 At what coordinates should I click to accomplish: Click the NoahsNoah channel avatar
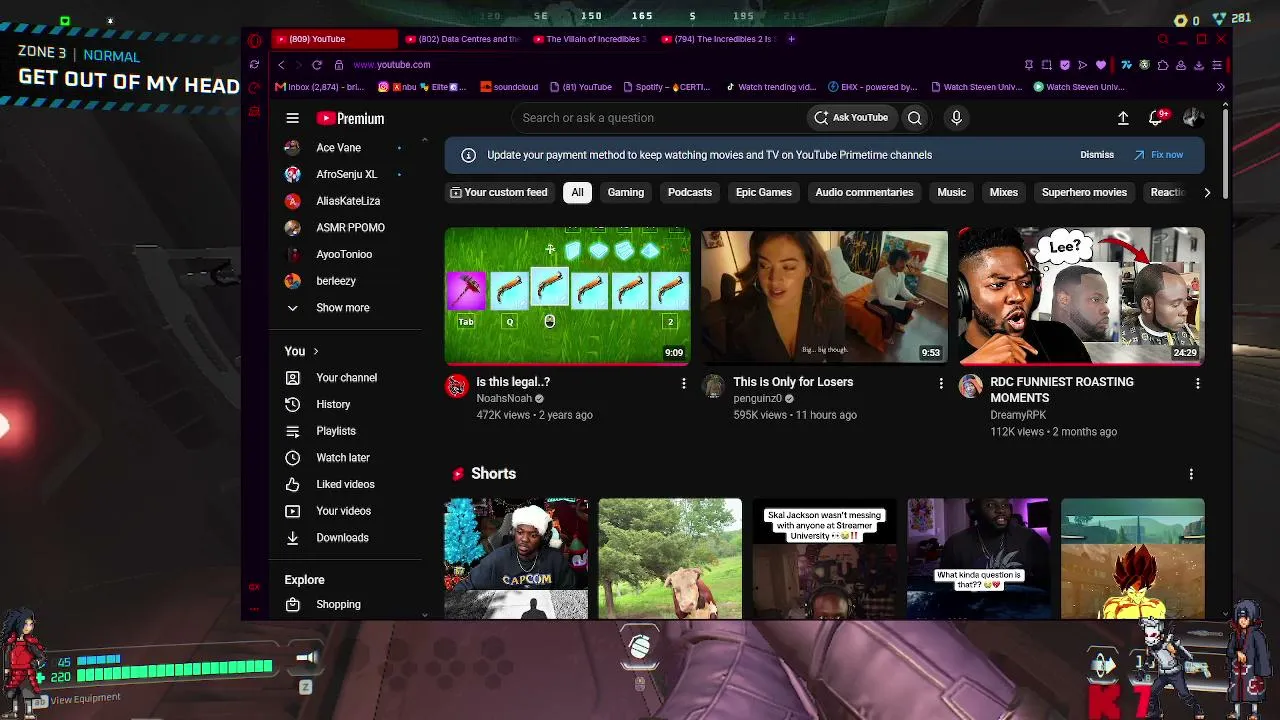[457, 386]
